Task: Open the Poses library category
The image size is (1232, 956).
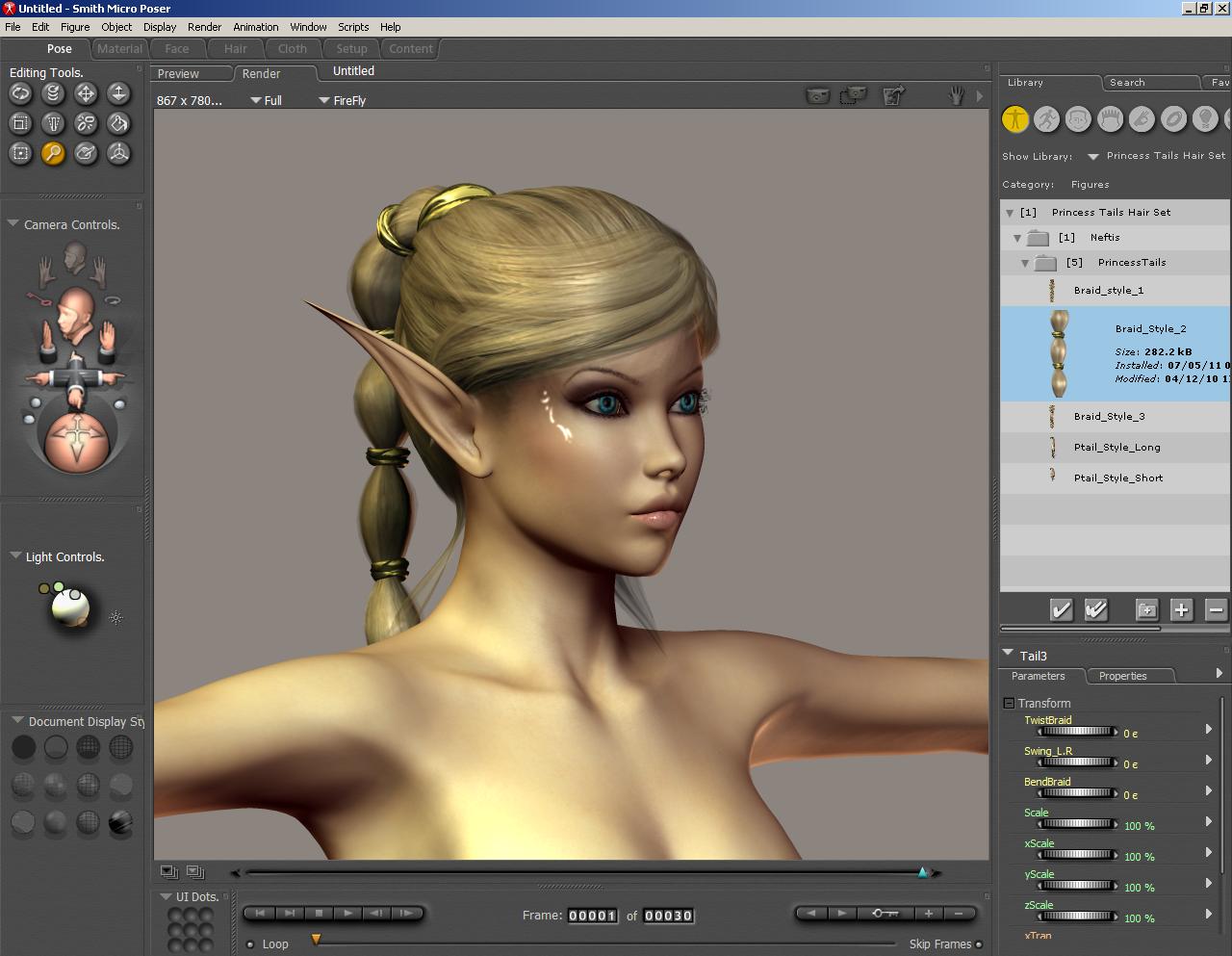Action: click(x=1046, y=118)
